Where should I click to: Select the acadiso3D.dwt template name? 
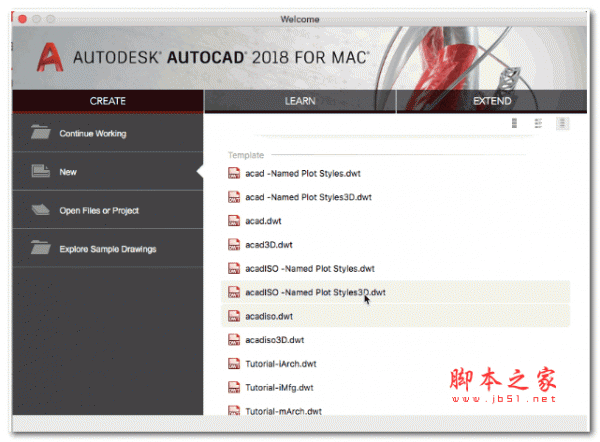(275, 340)
